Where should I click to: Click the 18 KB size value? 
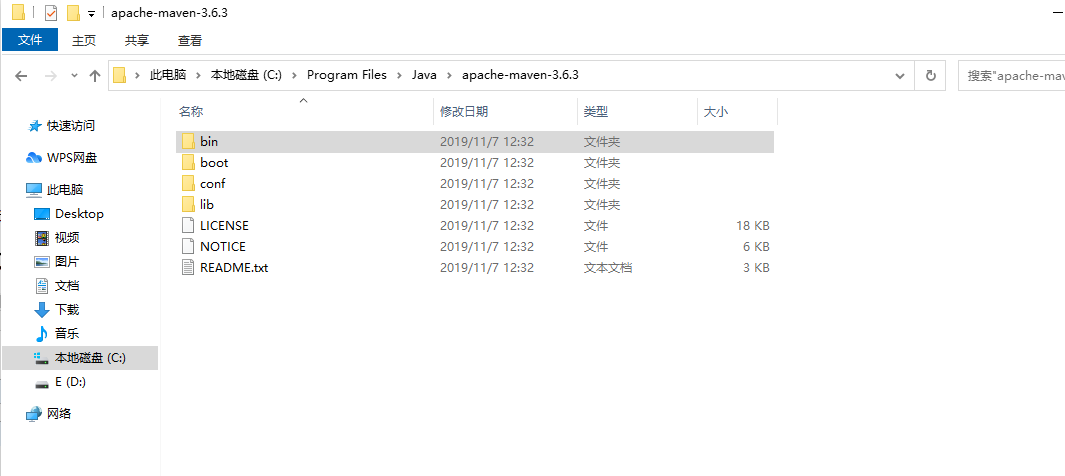tap(753, 225)
